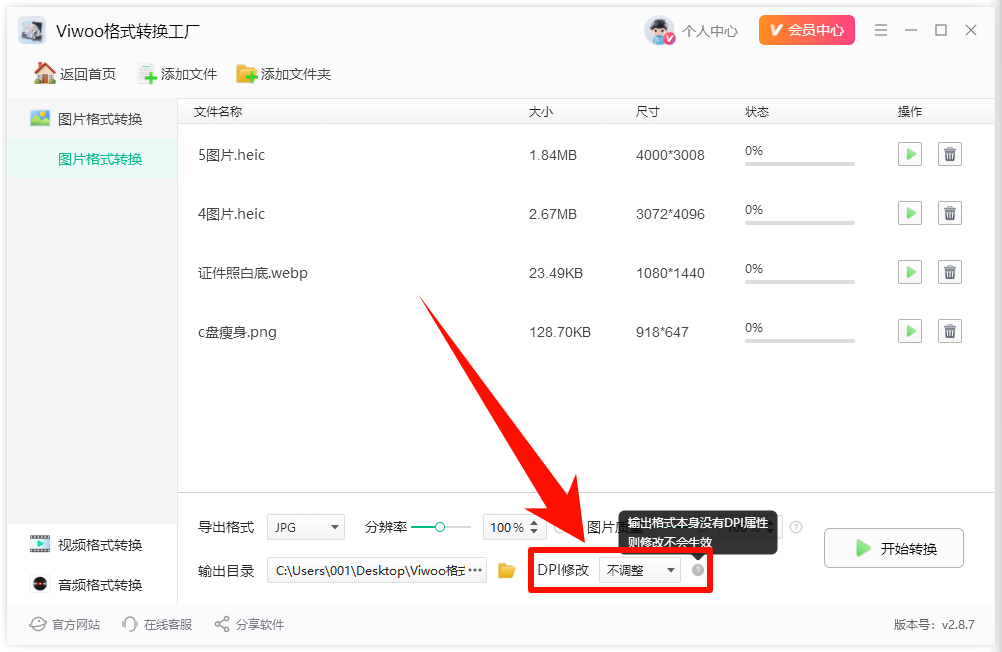Open 分享软件 share option

coord(249,625)
